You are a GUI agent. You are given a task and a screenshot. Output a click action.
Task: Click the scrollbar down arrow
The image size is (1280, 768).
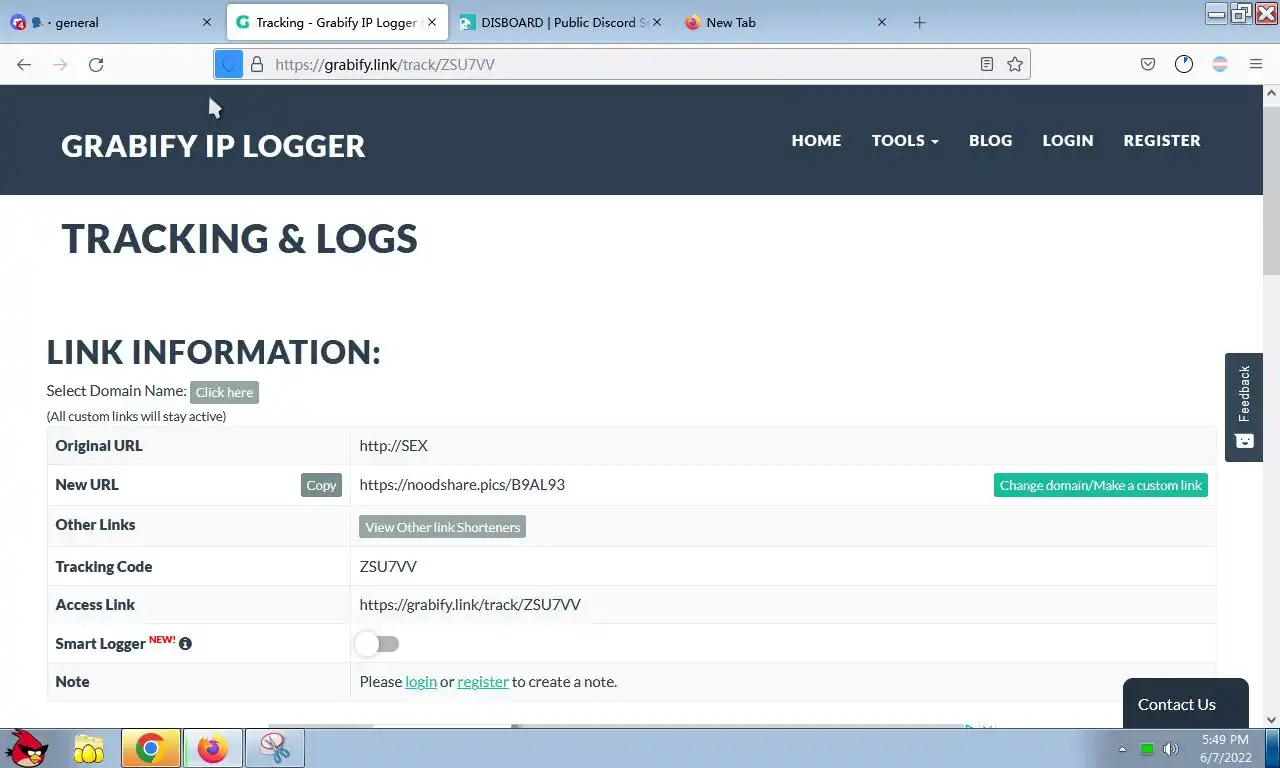coord(1271,718)
